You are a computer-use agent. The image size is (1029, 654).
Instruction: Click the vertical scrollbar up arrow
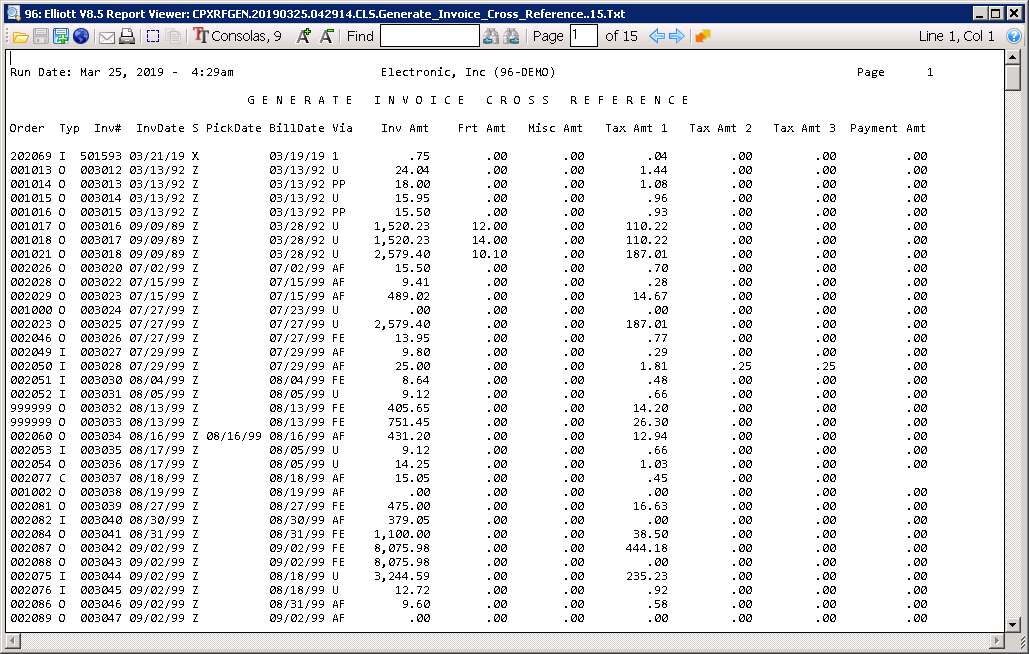(1013, 58)
